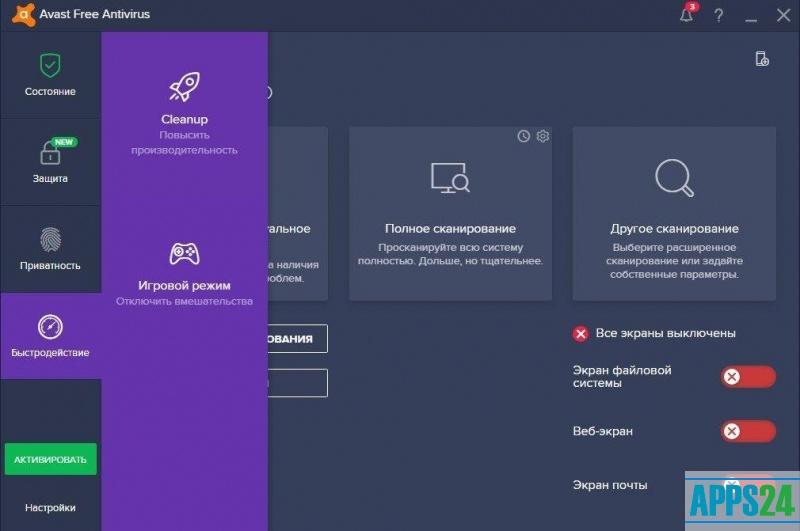The width and height of the screenshot is (800, 531).
Task: Open the Защита padlock section
Action: 50,162
